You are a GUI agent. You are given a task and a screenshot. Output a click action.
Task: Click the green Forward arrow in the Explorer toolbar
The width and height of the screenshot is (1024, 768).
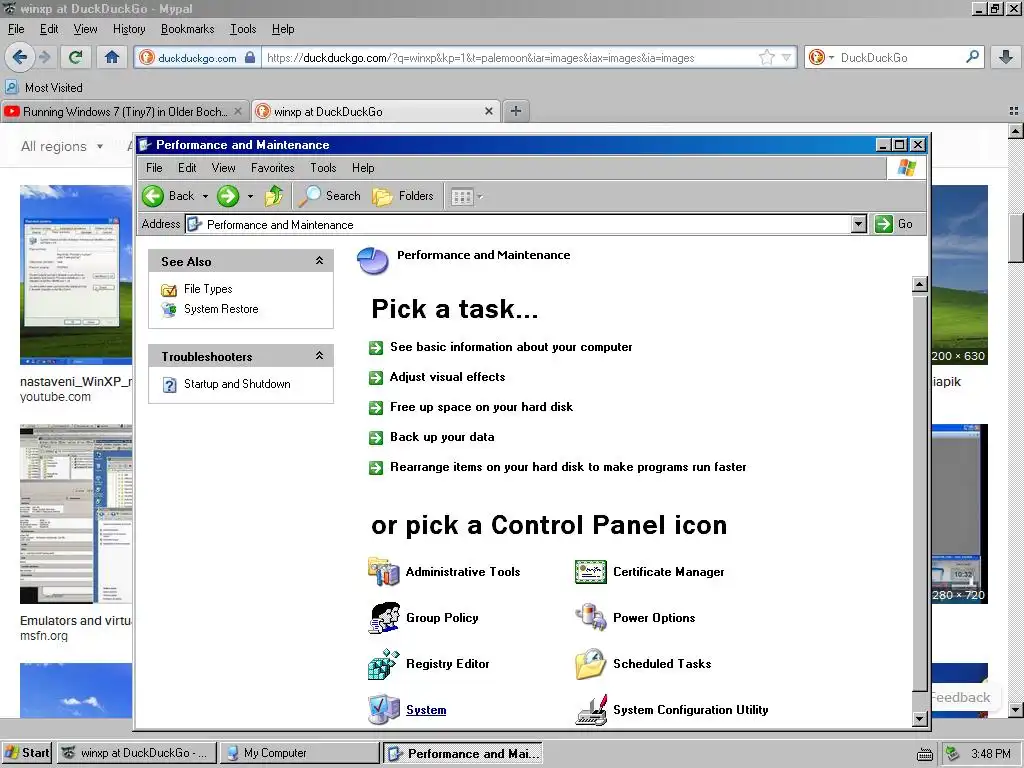tap(228, 196)
